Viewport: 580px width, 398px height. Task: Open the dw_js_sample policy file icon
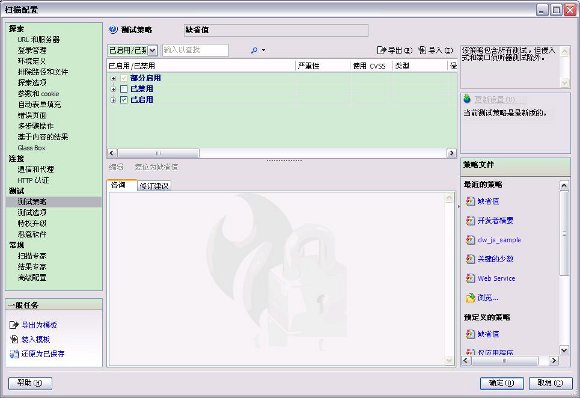(470, 240)
